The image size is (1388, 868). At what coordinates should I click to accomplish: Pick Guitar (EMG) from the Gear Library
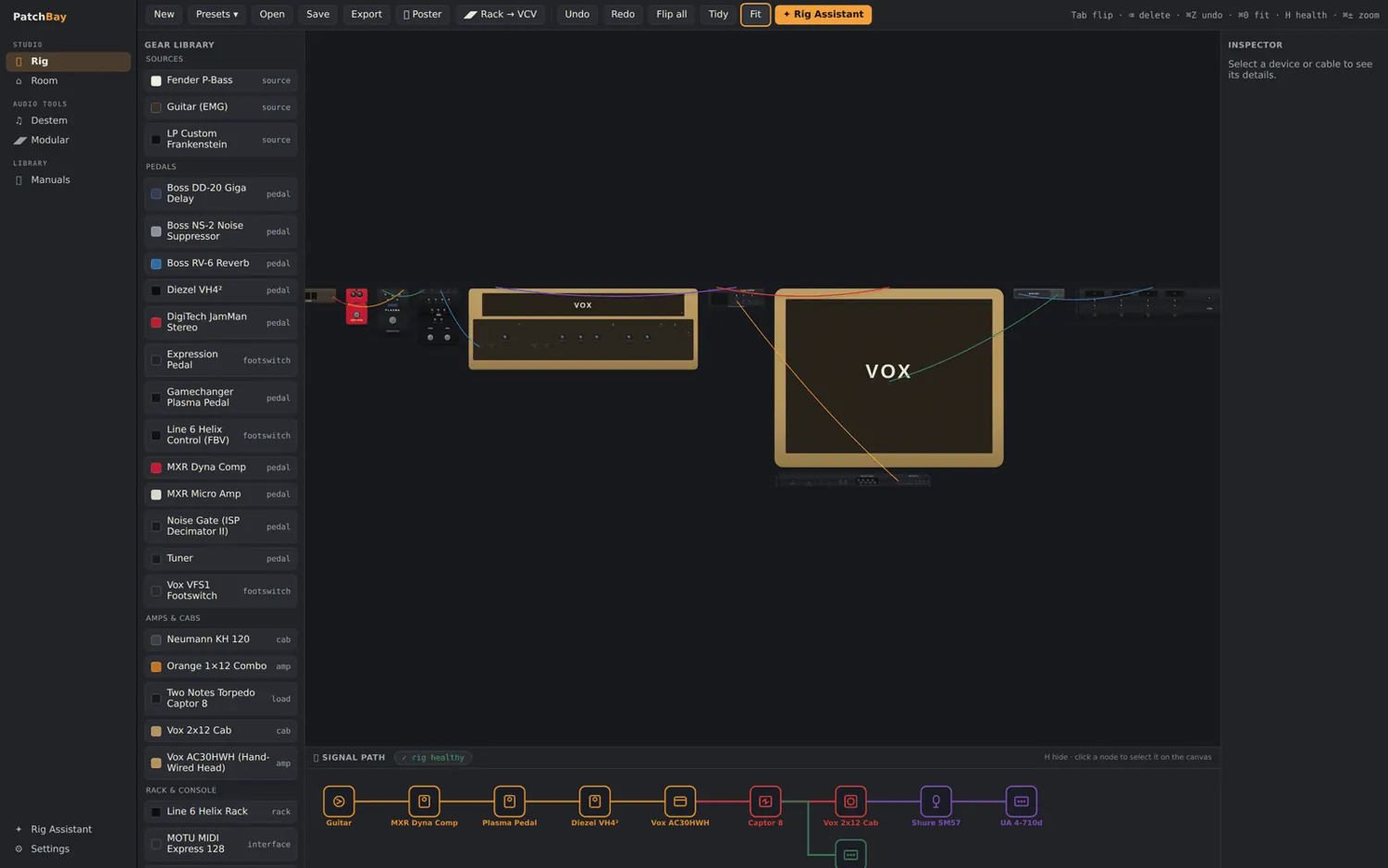(221, 107)
